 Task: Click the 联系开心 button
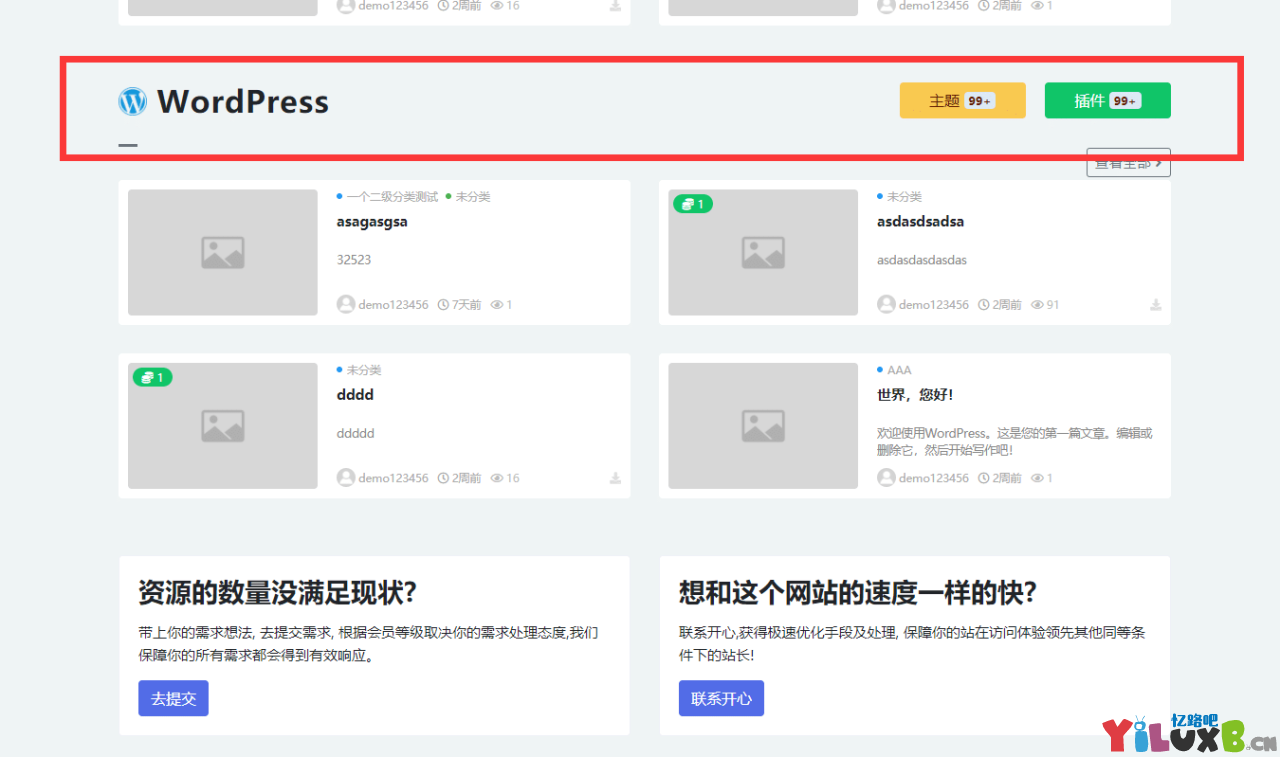[721, 698]
